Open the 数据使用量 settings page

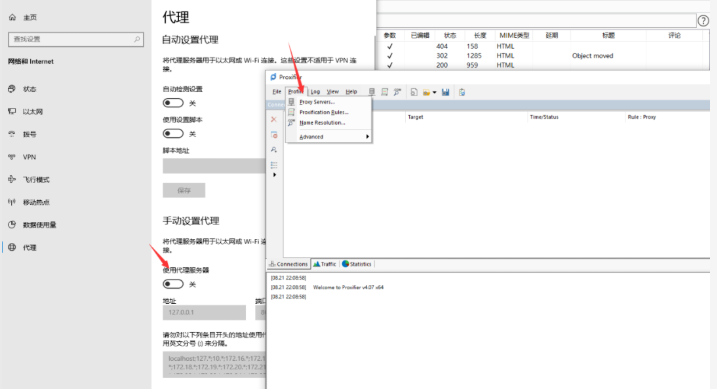click(x=39, y=225)
